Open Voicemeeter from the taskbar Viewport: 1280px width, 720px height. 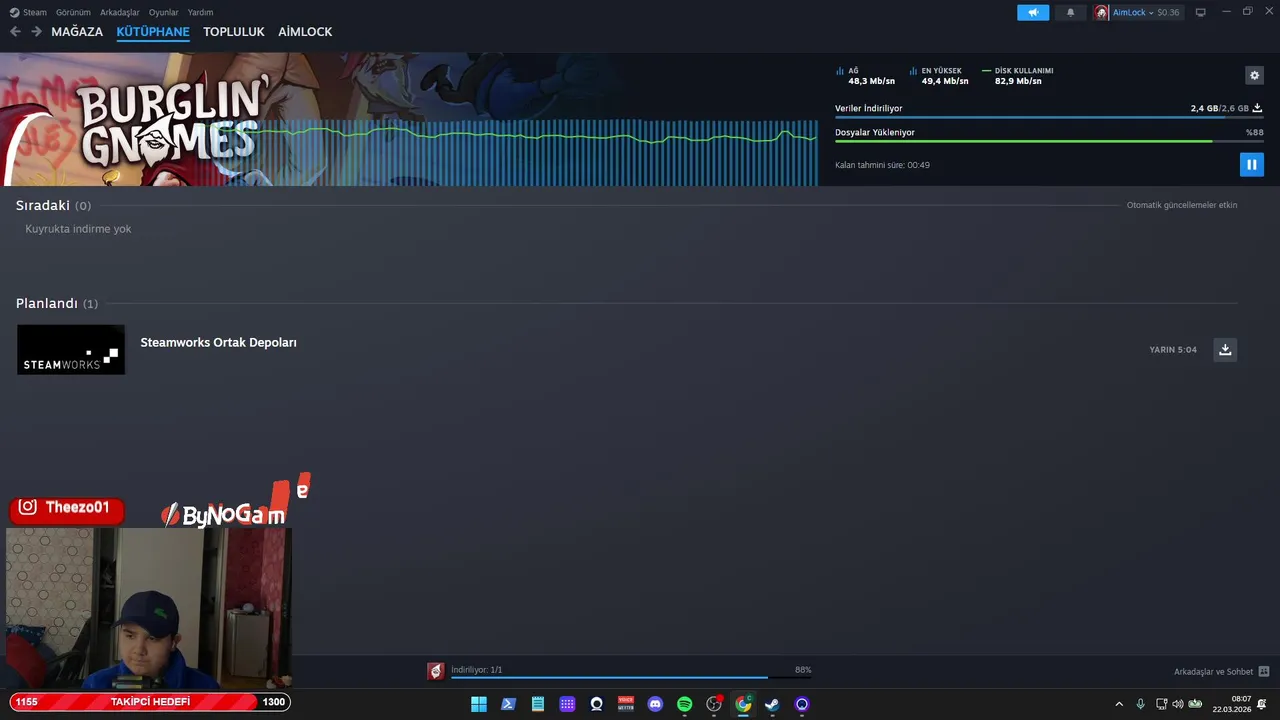(626, 704)
